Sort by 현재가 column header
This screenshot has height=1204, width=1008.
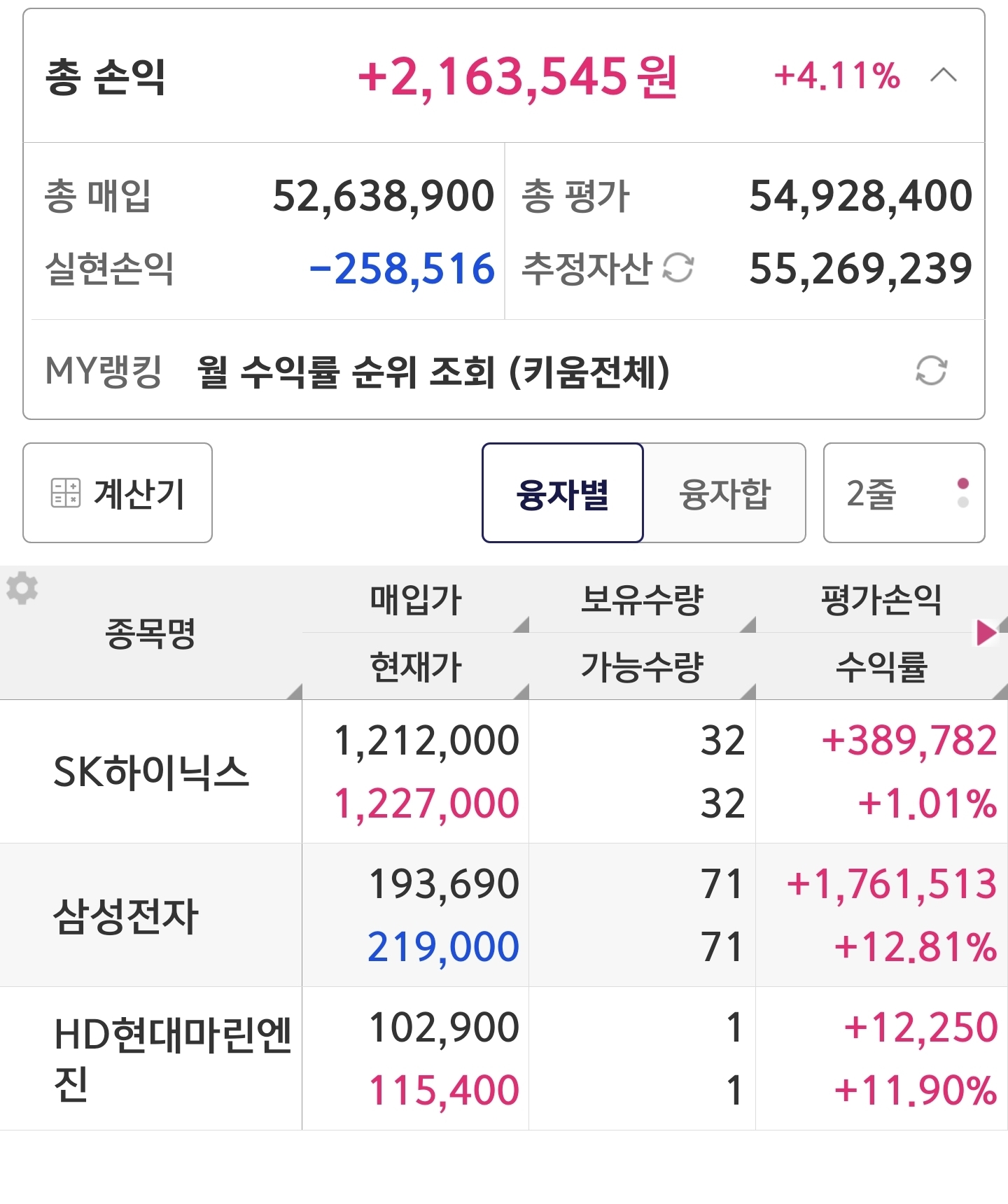pyautogui.click(x=416, y=666)
